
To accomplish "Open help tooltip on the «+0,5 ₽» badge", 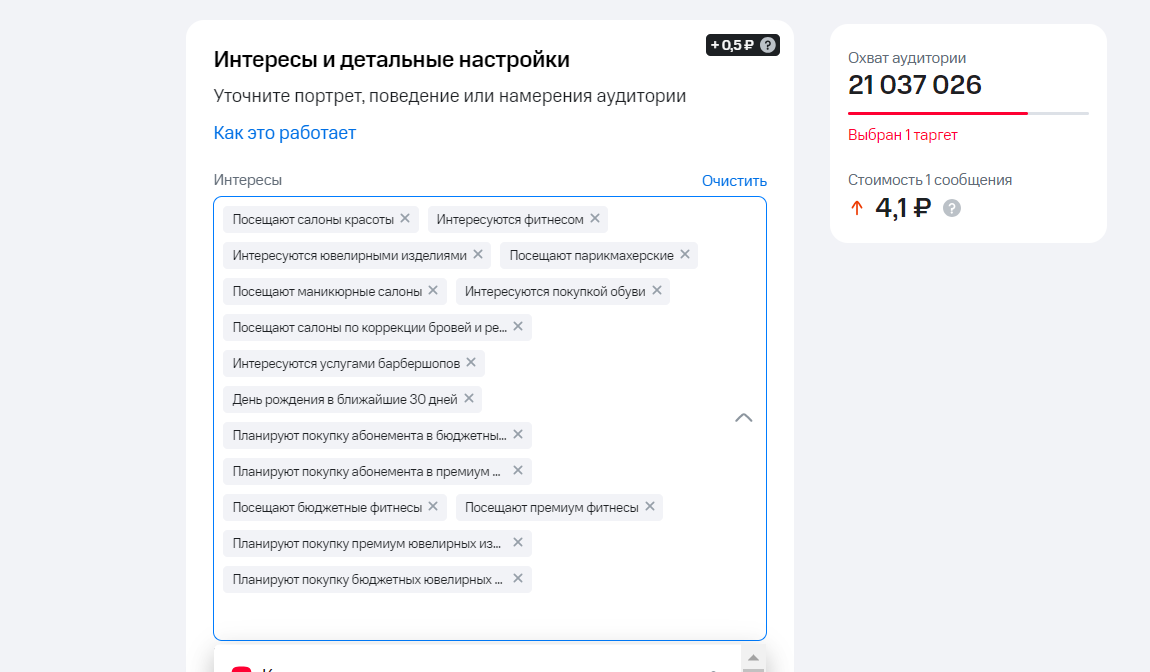I will pyautogui.click(x=767, y=44).
